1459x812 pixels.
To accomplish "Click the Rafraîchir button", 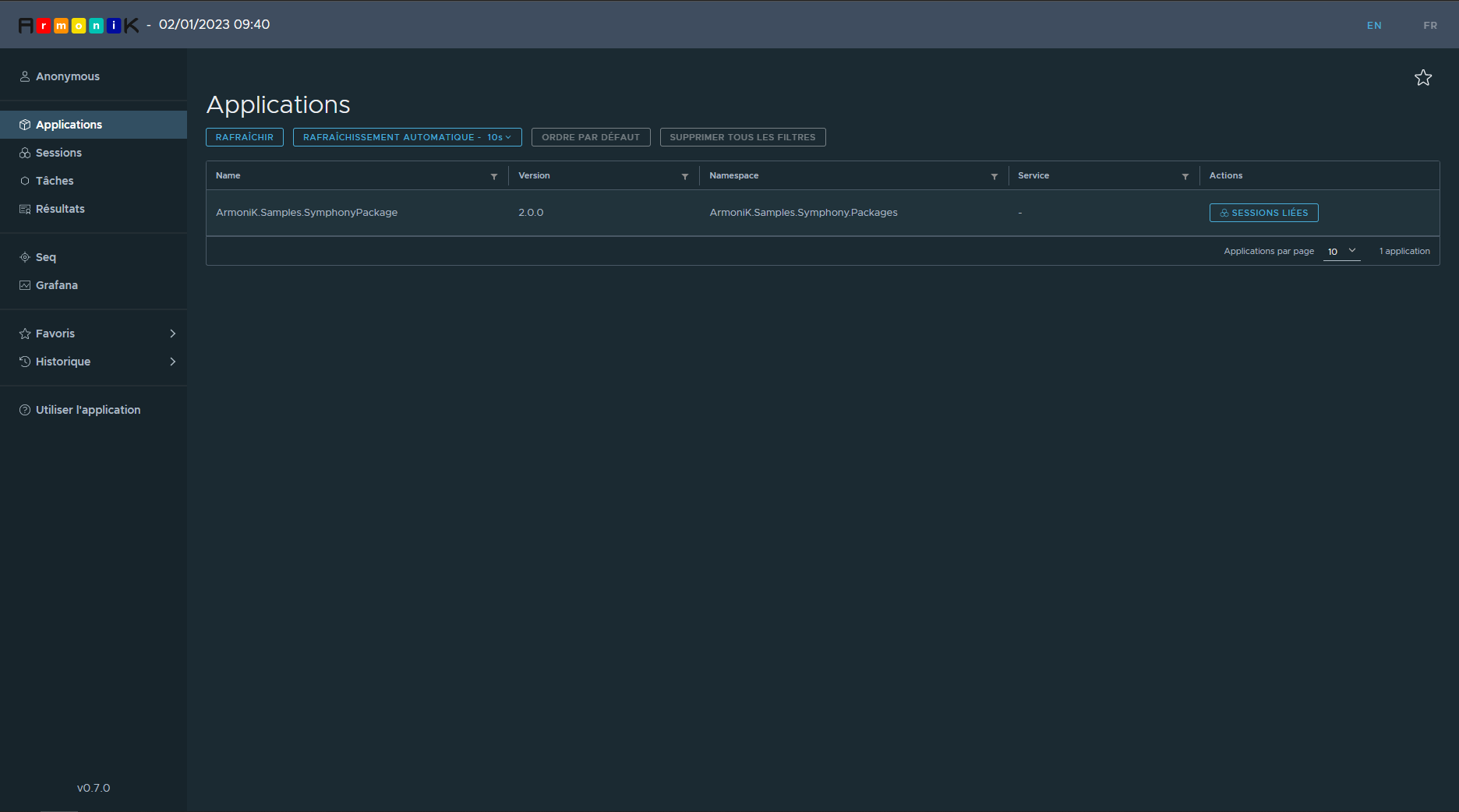I will point(245,137).
